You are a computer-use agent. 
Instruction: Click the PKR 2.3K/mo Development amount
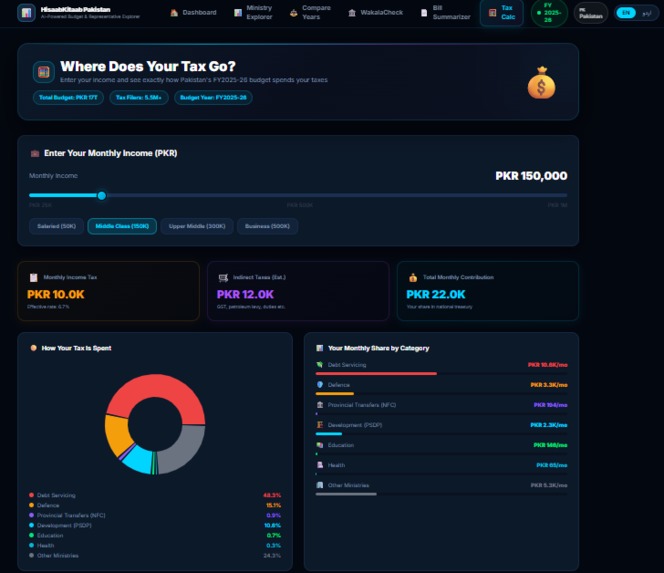tap(549, 425)
